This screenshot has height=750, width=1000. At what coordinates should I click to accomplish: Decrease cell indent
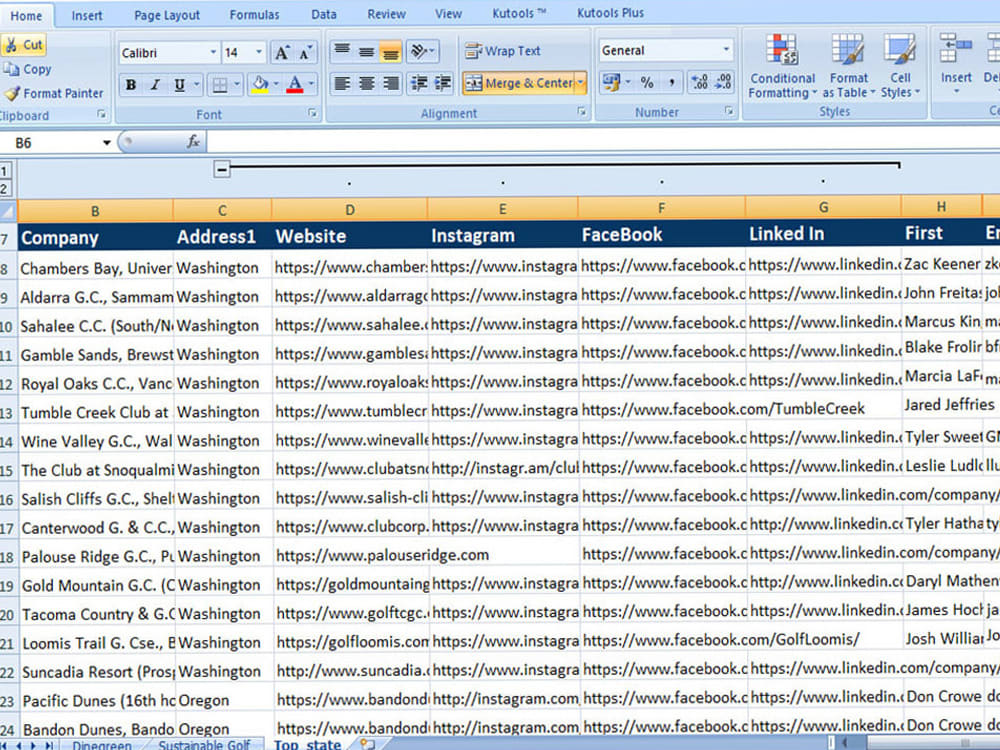point(419,83)
